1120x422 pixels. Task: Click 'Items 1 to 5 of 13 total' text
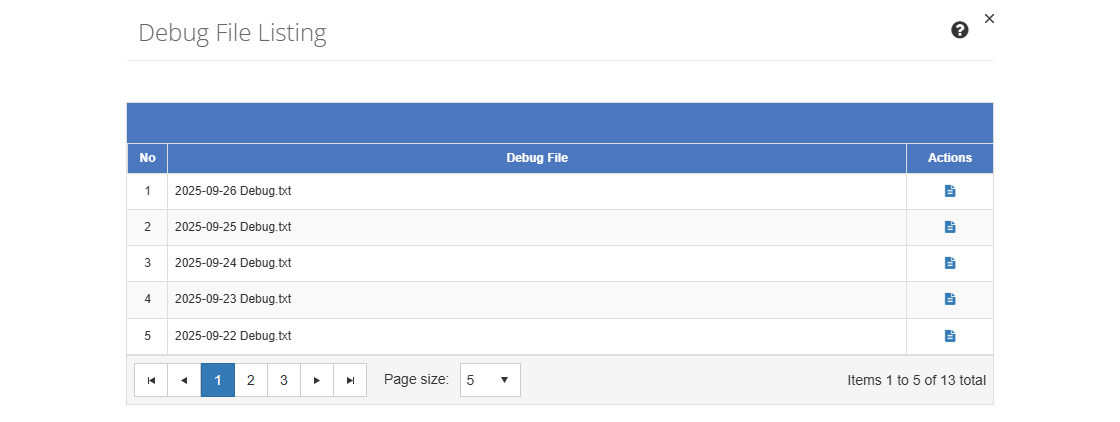916,380
